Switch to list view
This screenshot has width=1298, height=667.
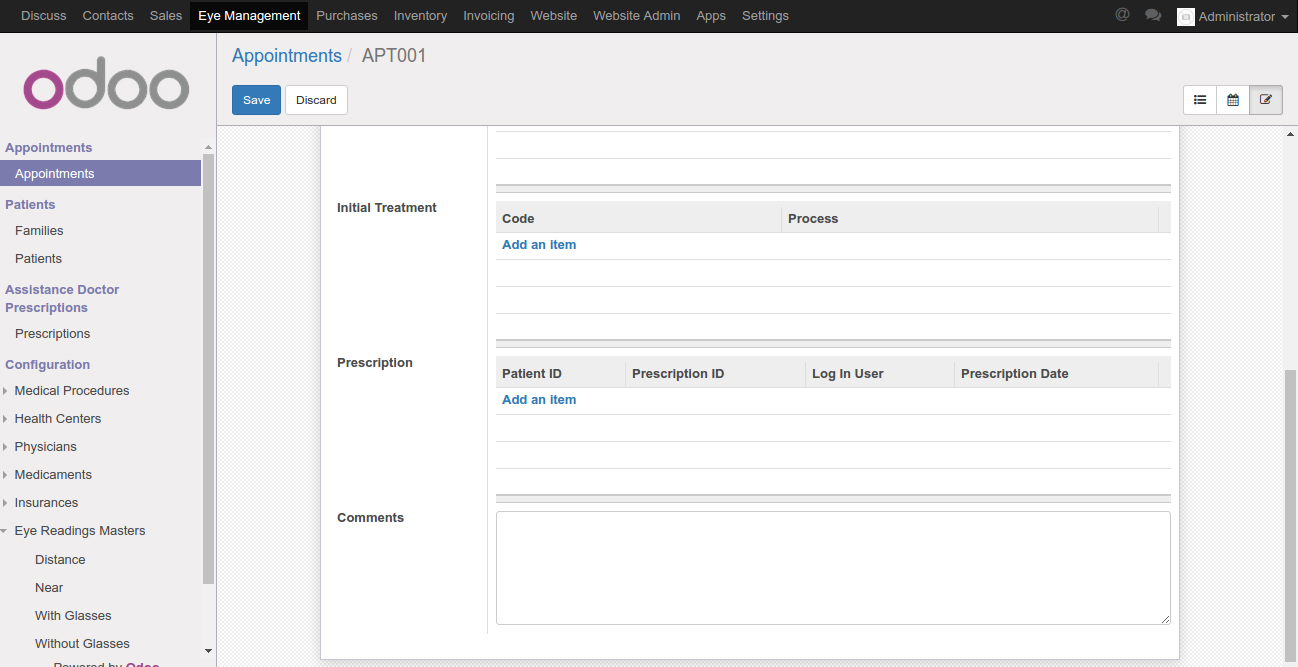1200,100
